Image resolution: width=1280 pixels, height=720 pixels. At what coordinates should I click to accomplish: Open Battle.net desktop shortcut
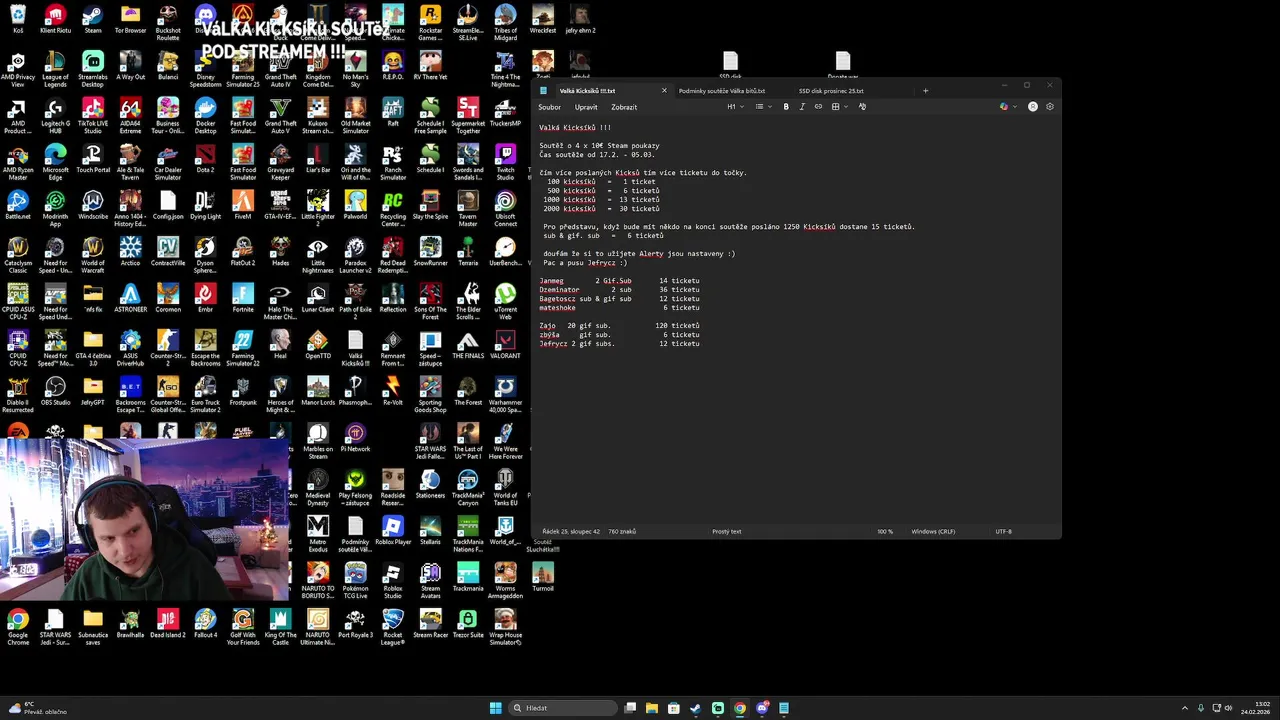pos(18,204)
